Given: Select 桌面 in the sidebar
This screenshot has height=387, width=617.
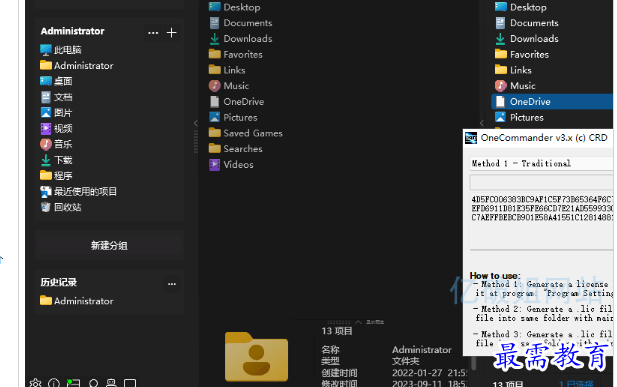Looking at the screenshot, I should pyautogui.click(x=56, y=81).
